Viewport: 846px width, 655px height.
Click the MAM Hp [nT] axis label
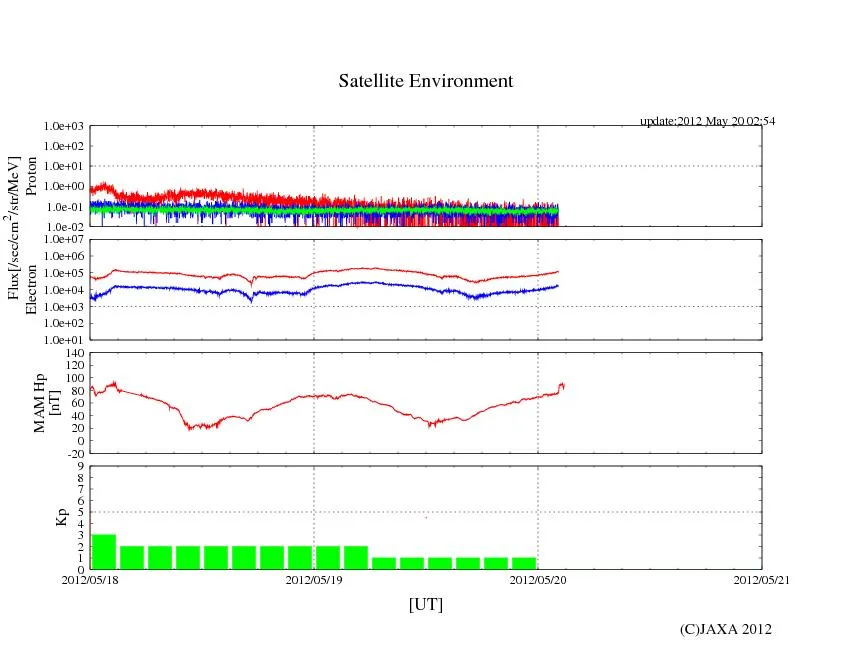[47, 397]
